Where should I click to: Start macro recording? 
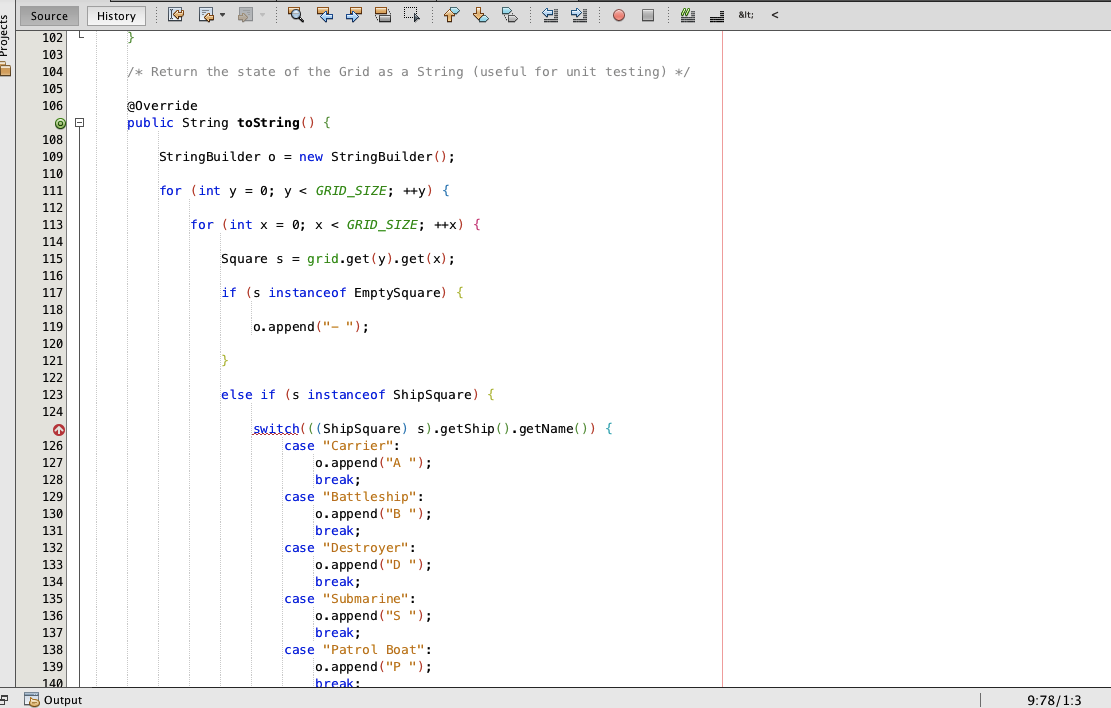618,14
